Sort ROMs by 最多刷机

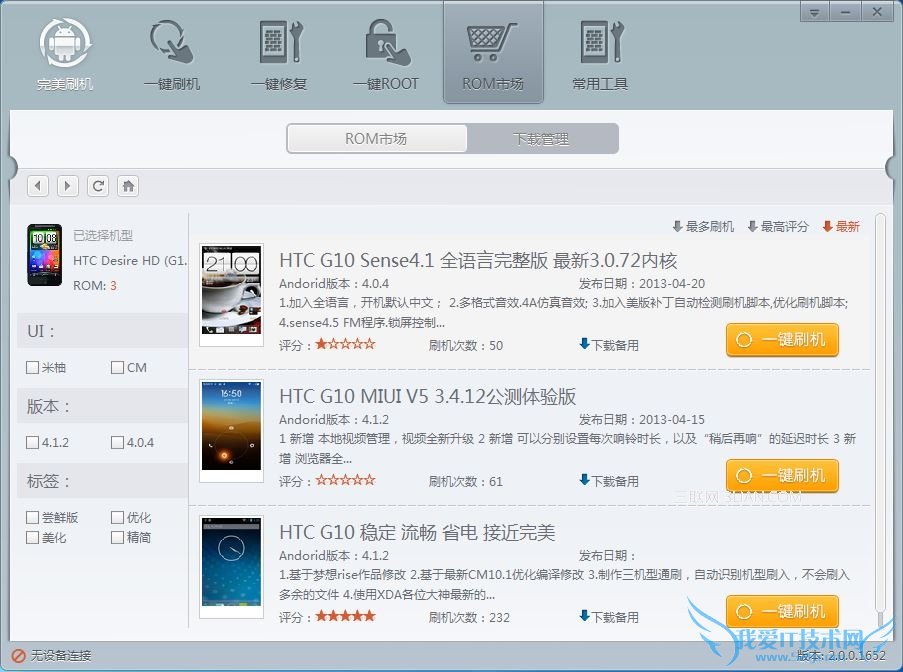(703, 227)
